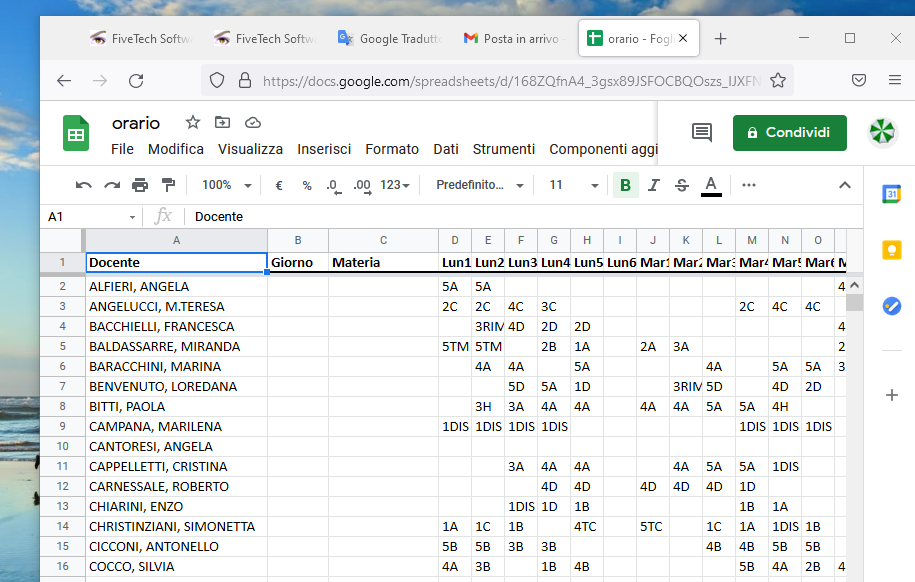Click the A1 name box field
This screenshot has width=915, height=582.
(x=91, y=217)
